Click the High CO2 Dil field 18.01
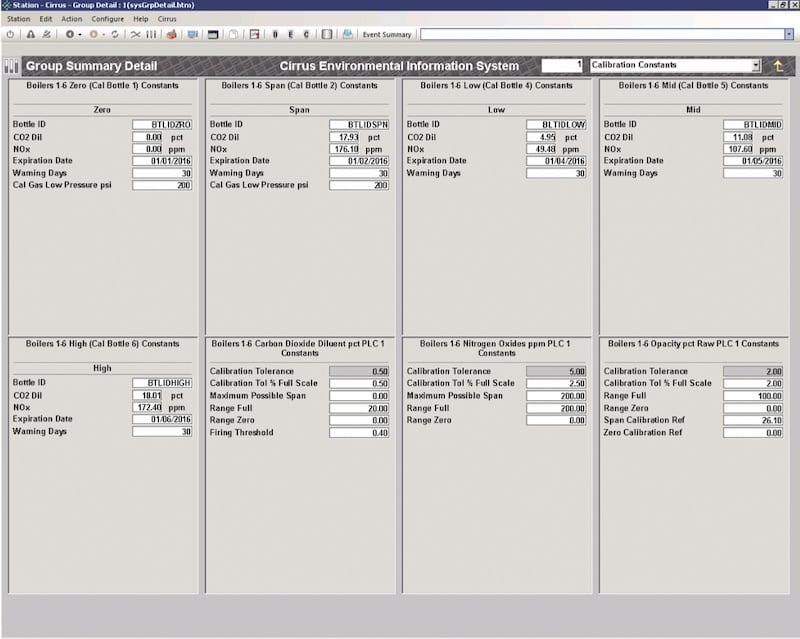The height and width of the screenshot is (639, 800). [x=147, y=395]
